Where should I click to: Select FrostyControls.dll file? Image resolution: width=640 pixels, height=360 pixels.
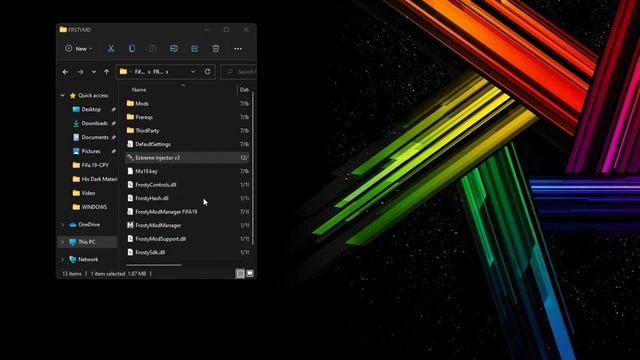[x=156, y=184]
